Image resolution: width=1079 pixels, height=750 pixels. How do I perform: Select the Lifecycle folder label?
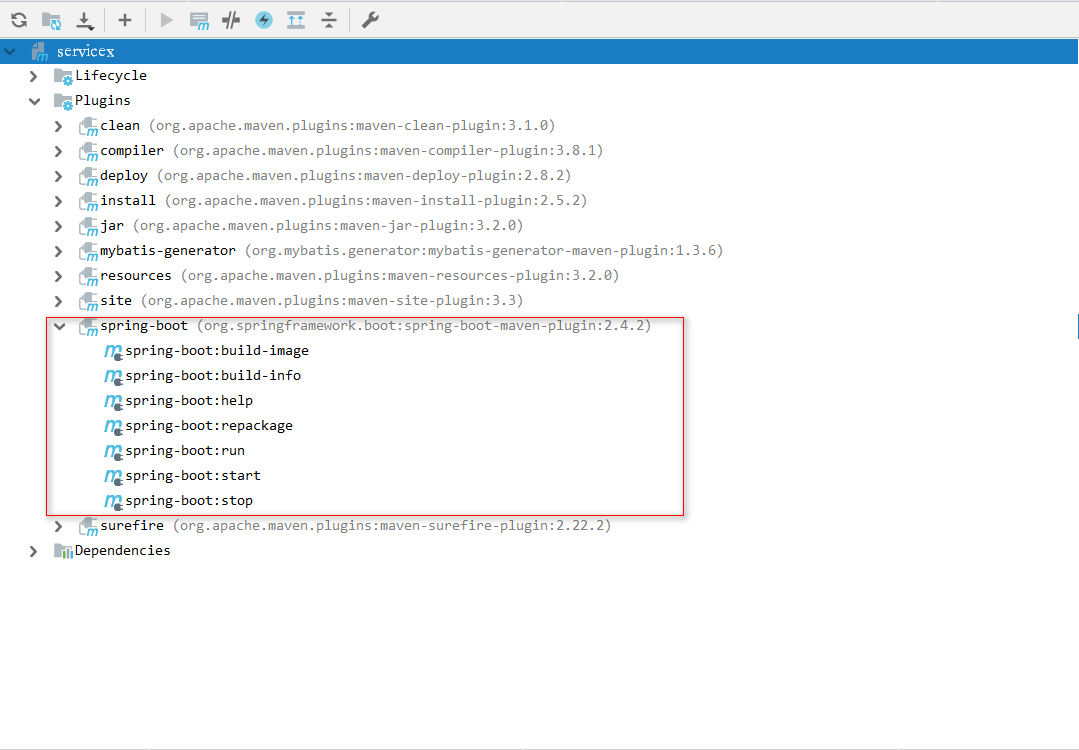111,76
